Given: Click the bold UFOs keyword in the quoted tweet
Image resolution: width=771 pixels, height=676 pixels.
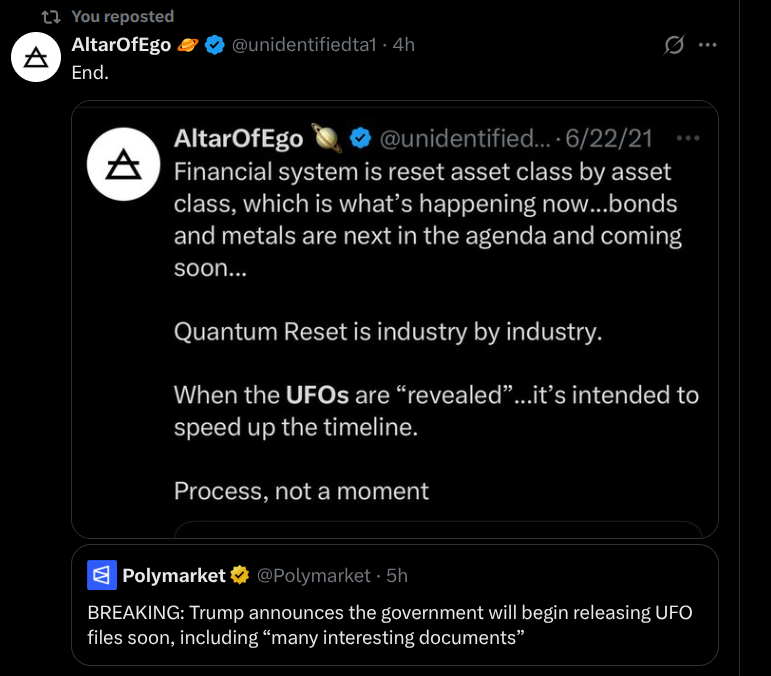Looking at the screenshot, I should tap(317, 394).
